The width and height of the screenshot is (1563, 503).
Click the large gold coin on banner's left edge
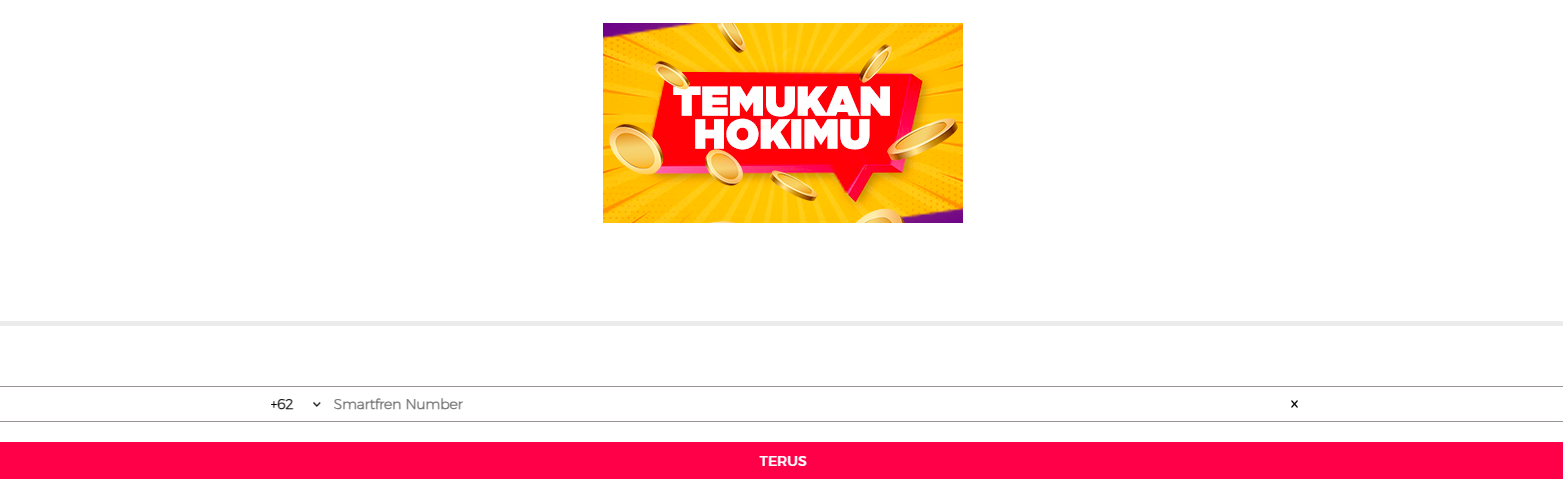click(x=636, y=148)
